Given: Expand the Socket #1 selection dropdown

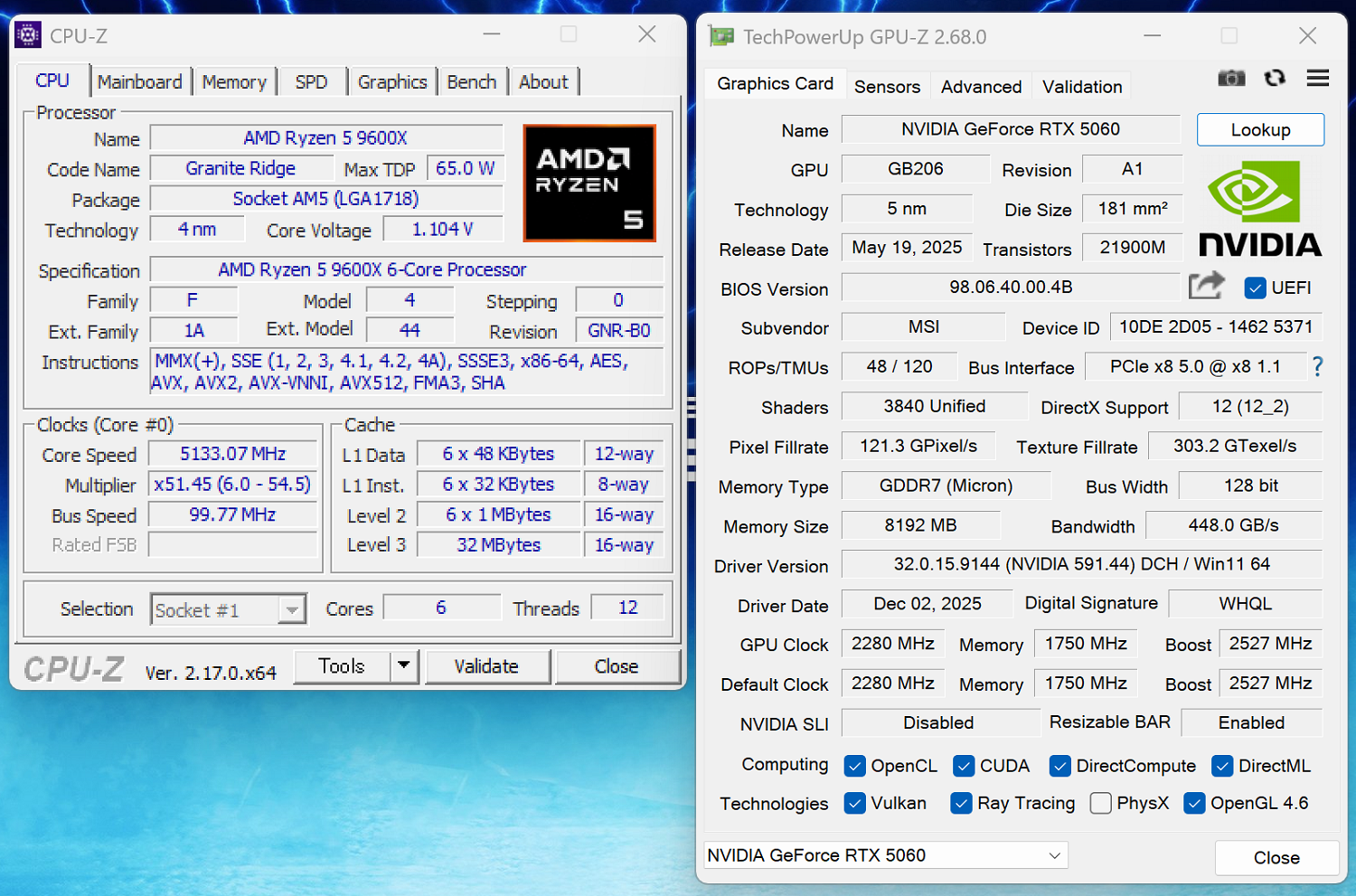Looking at the screenshot, I should click(x=291, y=610).
